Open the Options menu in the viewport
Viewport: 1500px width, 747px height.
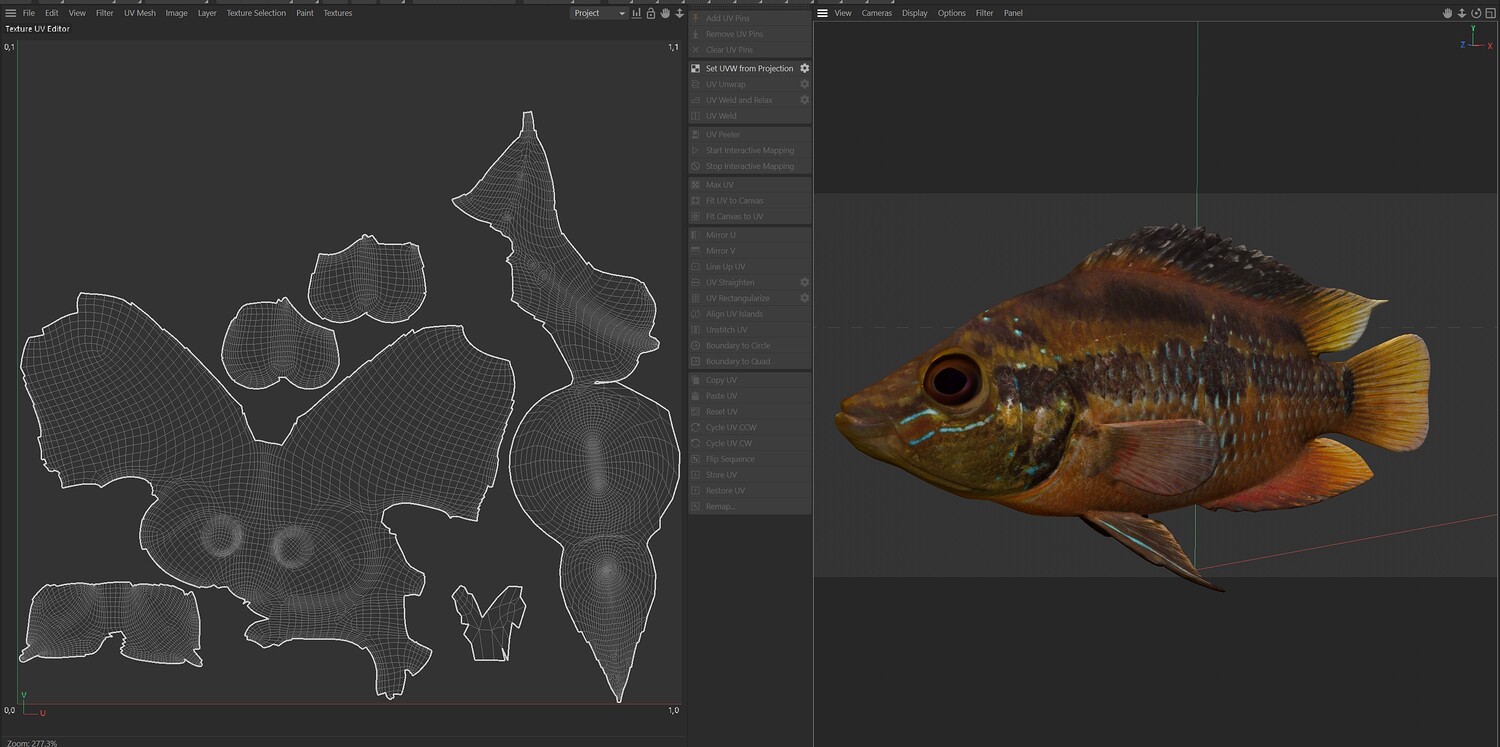point(952,13)
